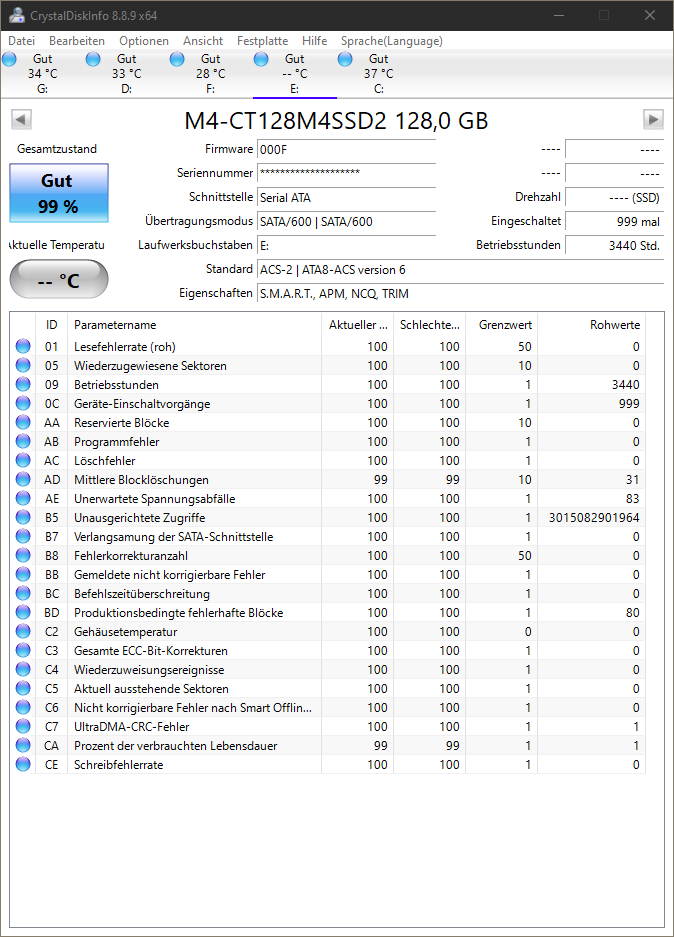
Task: Select the Wiederzuweisungsereignisse row
Action: (328, 669)
